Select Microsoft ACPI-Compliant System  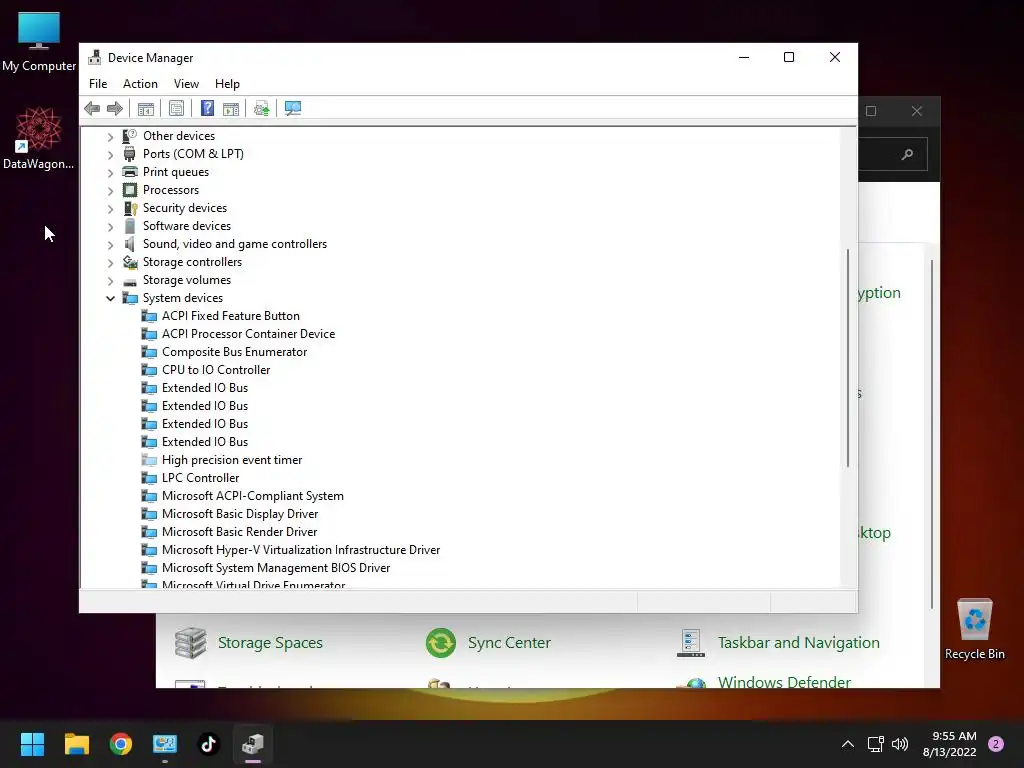(x=253, y=496)
